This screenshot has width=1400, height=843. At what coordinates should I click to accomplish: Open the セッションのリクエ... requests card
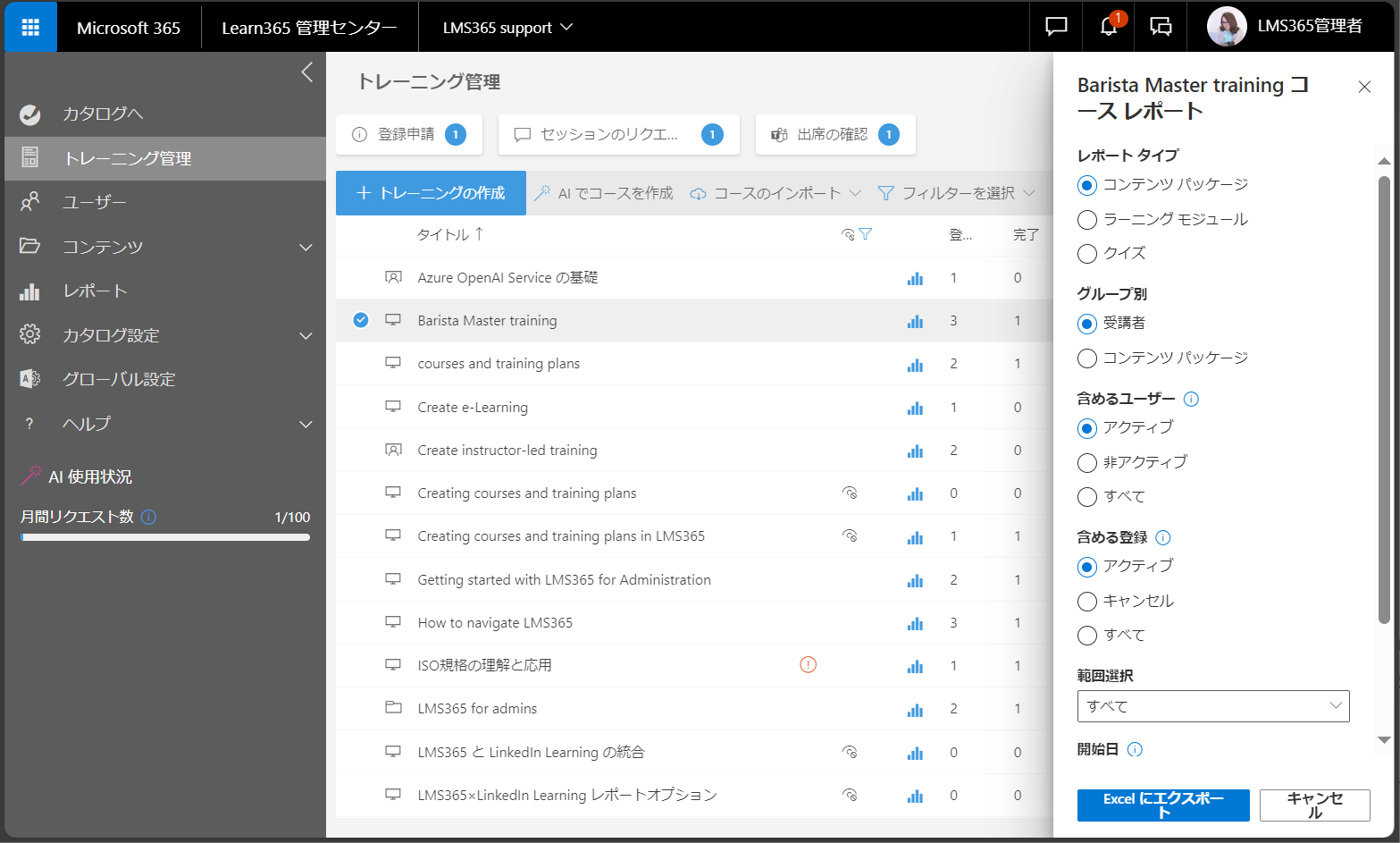(x=619, y=135)
